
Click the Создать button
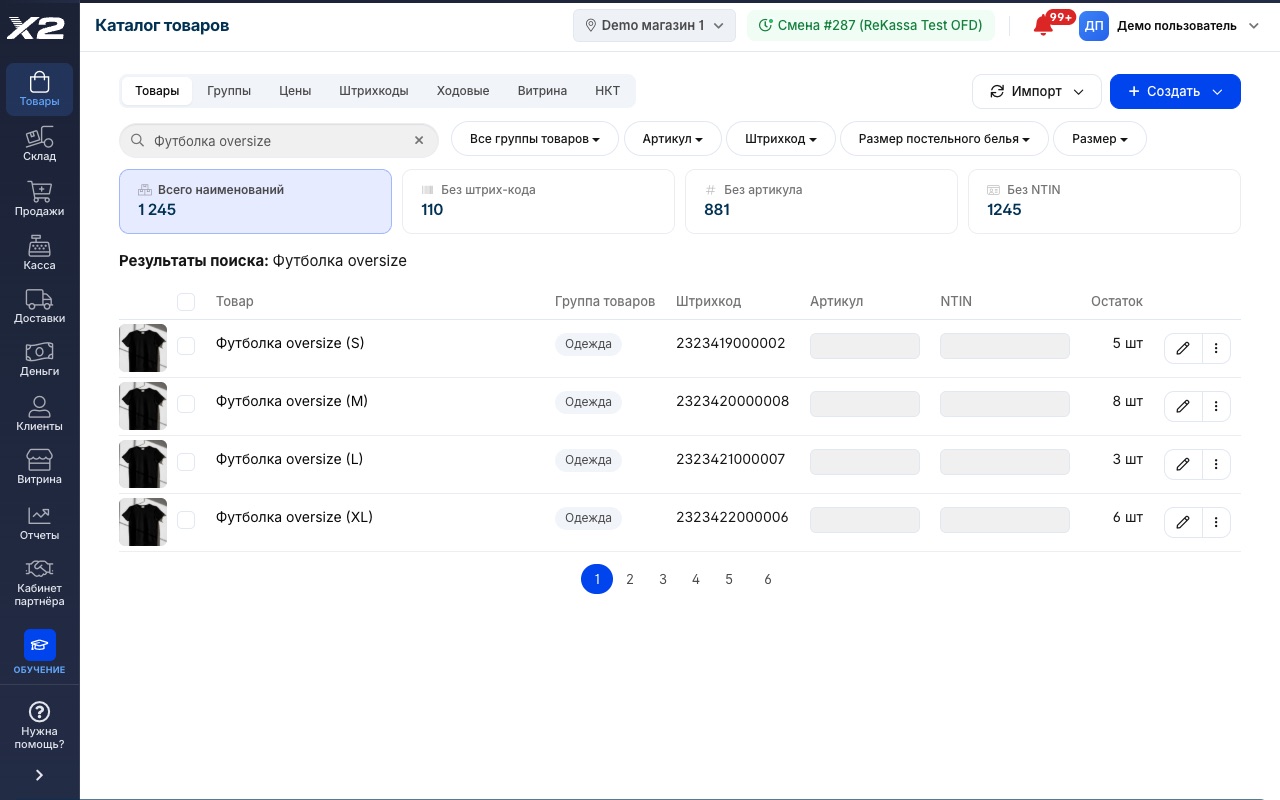pos(1175,91)
